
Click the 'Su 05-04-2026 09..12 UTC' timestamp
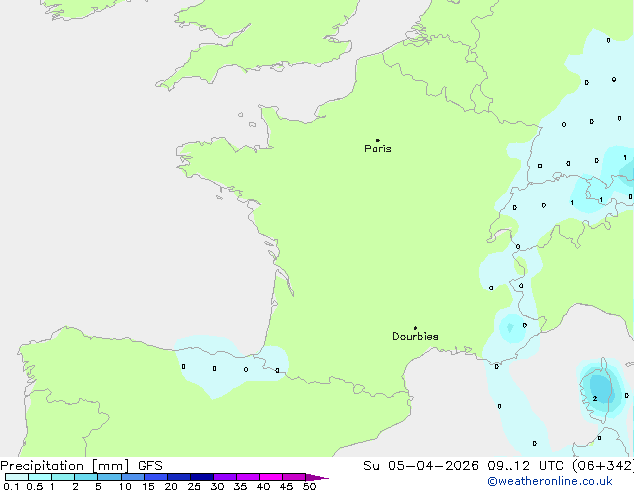465,466
